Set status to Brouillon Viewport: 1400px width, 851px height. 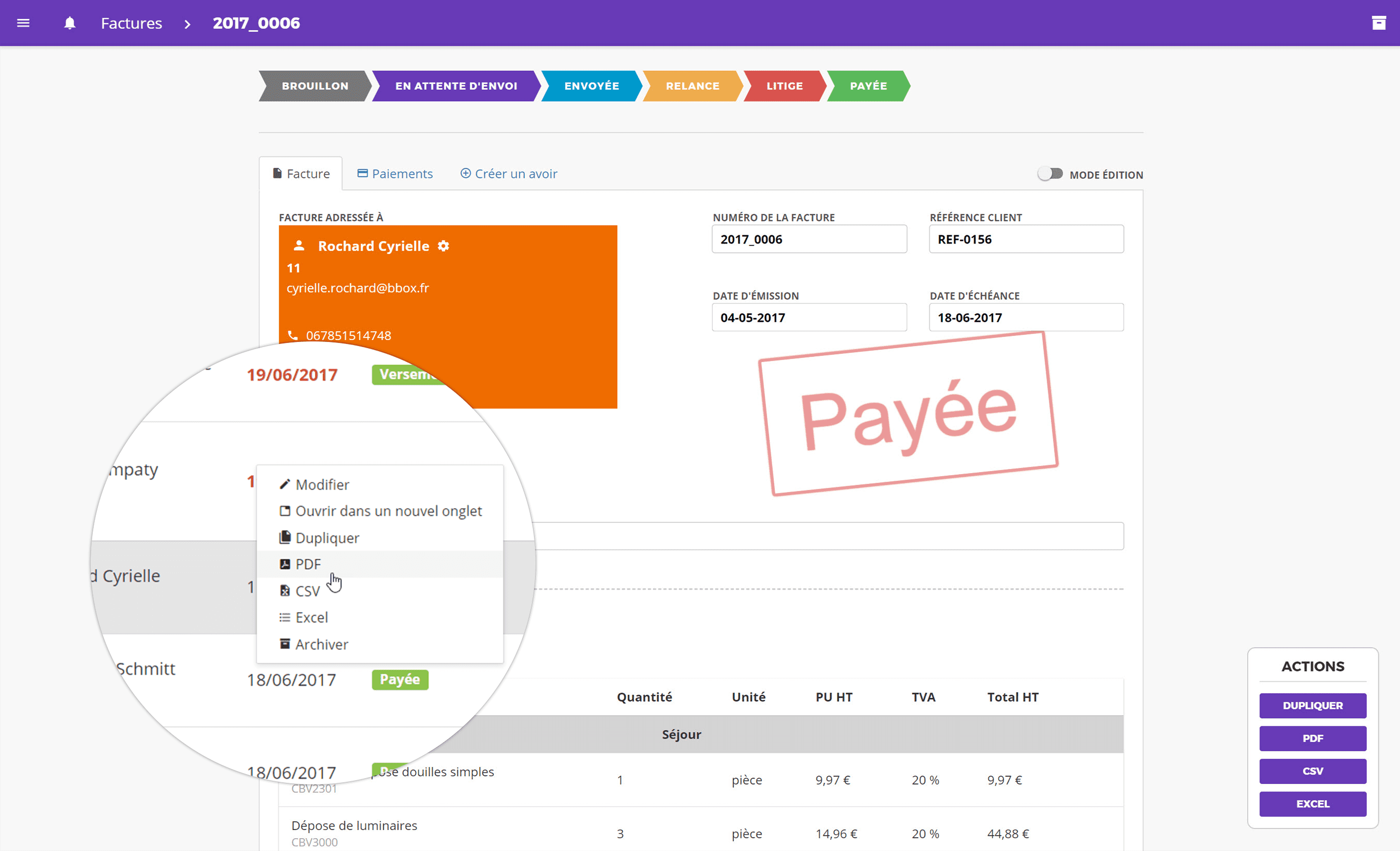tap(315, 86)
